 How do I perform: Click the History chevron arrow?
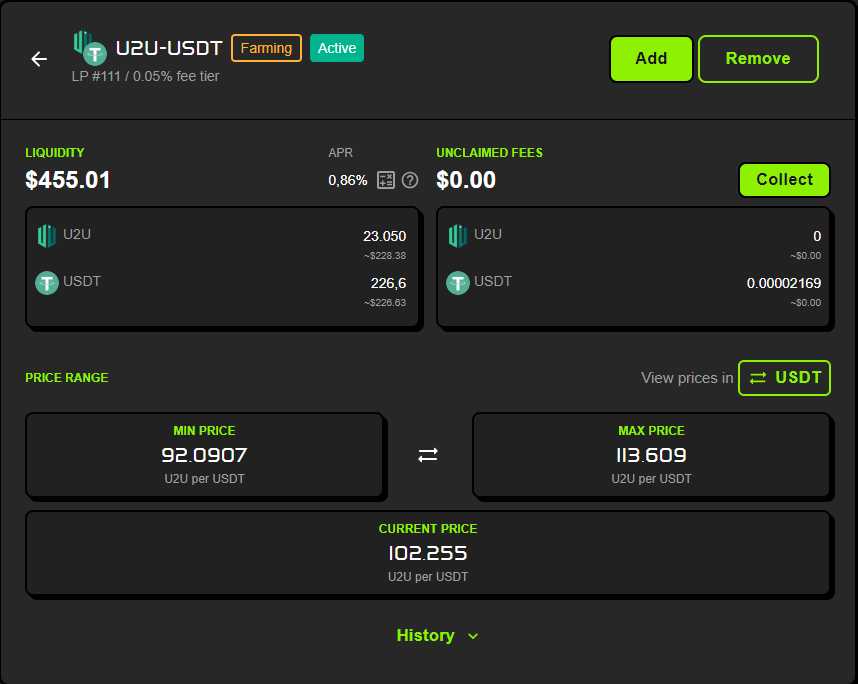(x=473, y=636)
